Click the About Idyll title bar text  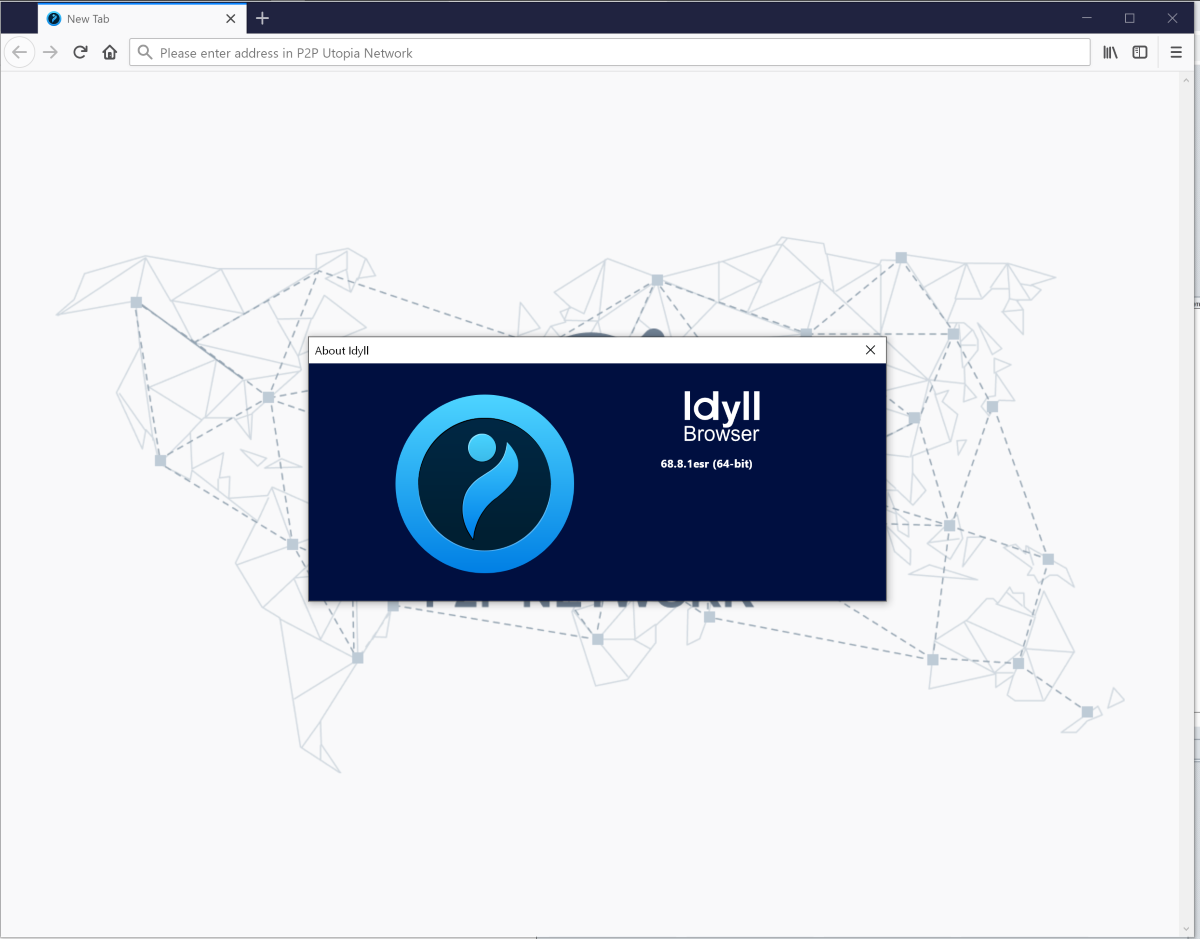pyautogui.click(x=342, y=351)
